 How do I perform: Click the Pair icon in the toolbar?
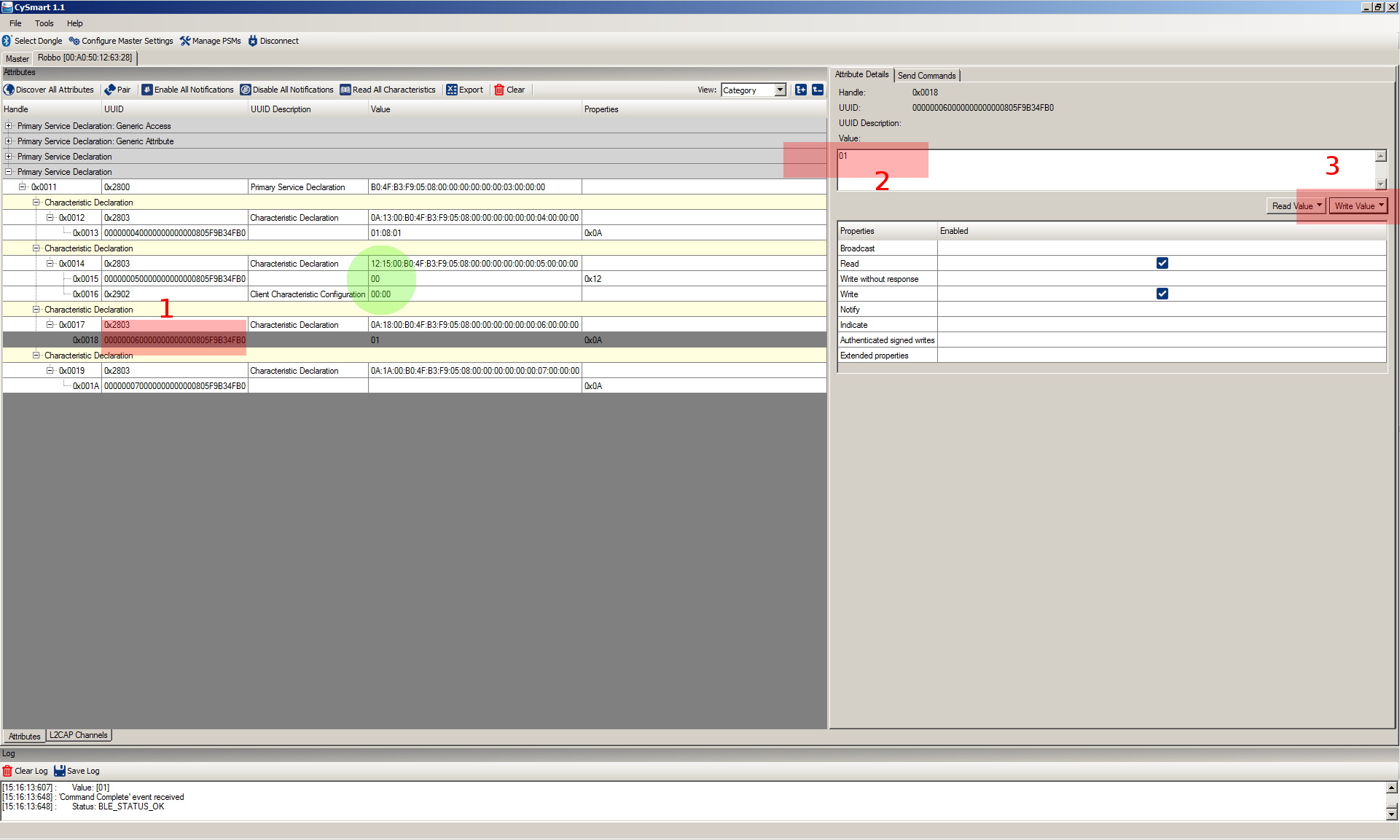pyautogui.click(x=110, y=90)
